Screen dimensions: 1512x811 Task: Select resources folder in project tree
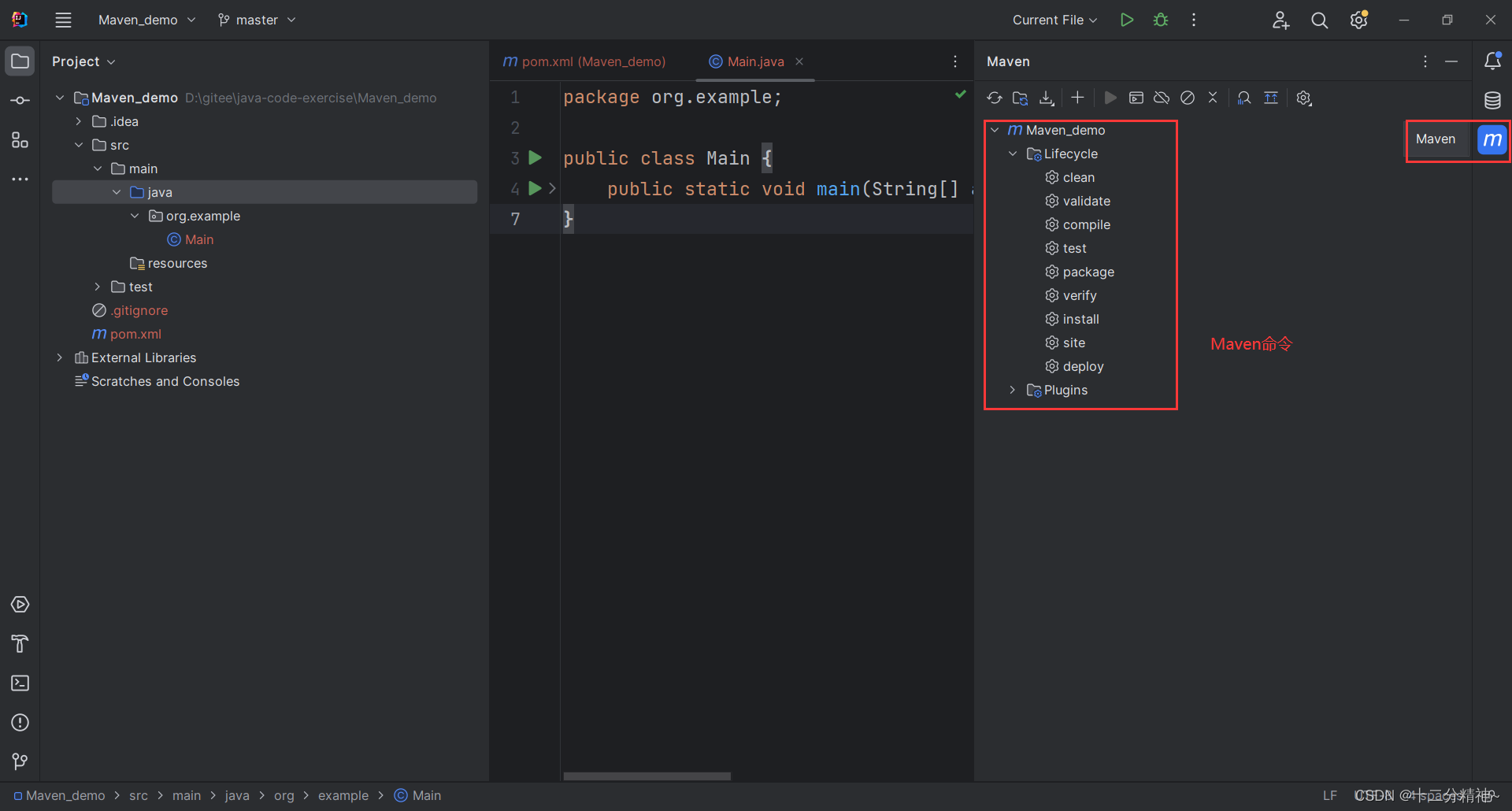(x=169, y=263)
